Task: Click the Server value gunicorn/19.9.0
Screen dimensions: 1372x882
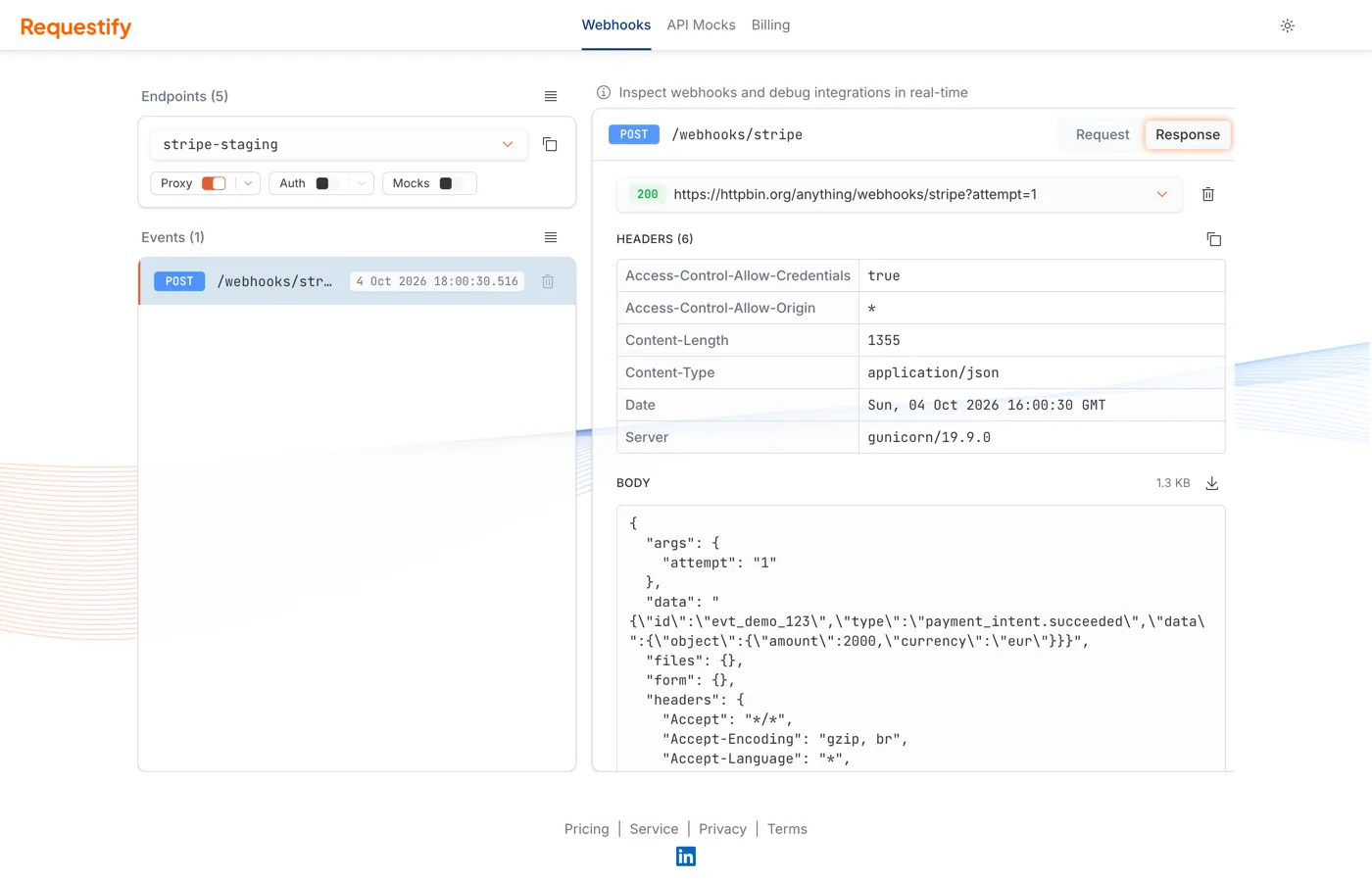Action: click(x=929, y=437)
